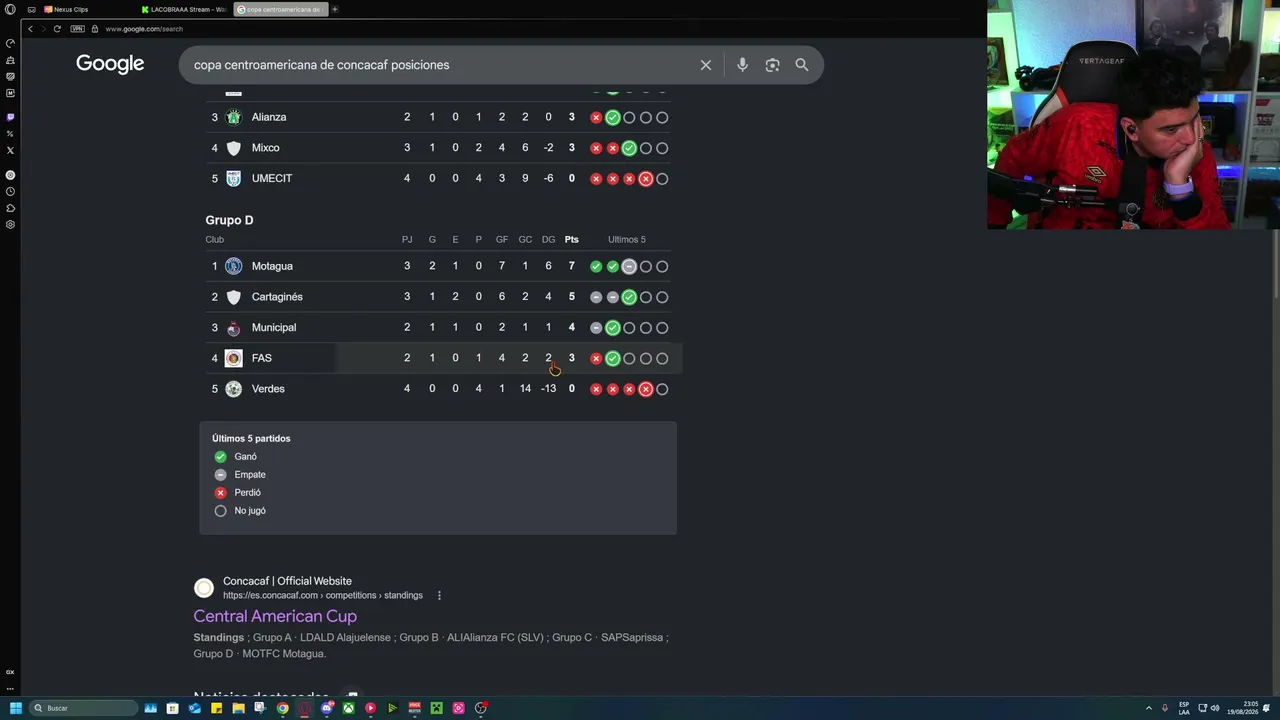
Task: Open the Motagua team row
Action: pos(438,266)
